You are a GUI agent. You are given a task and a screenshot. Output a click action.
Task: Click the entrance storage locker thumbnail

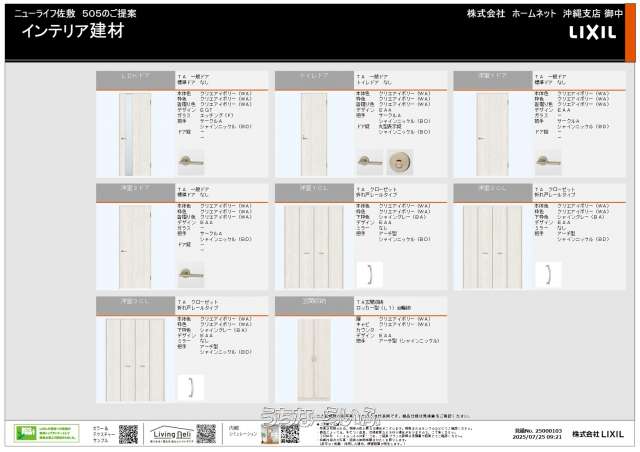click(x=314, y=358)
